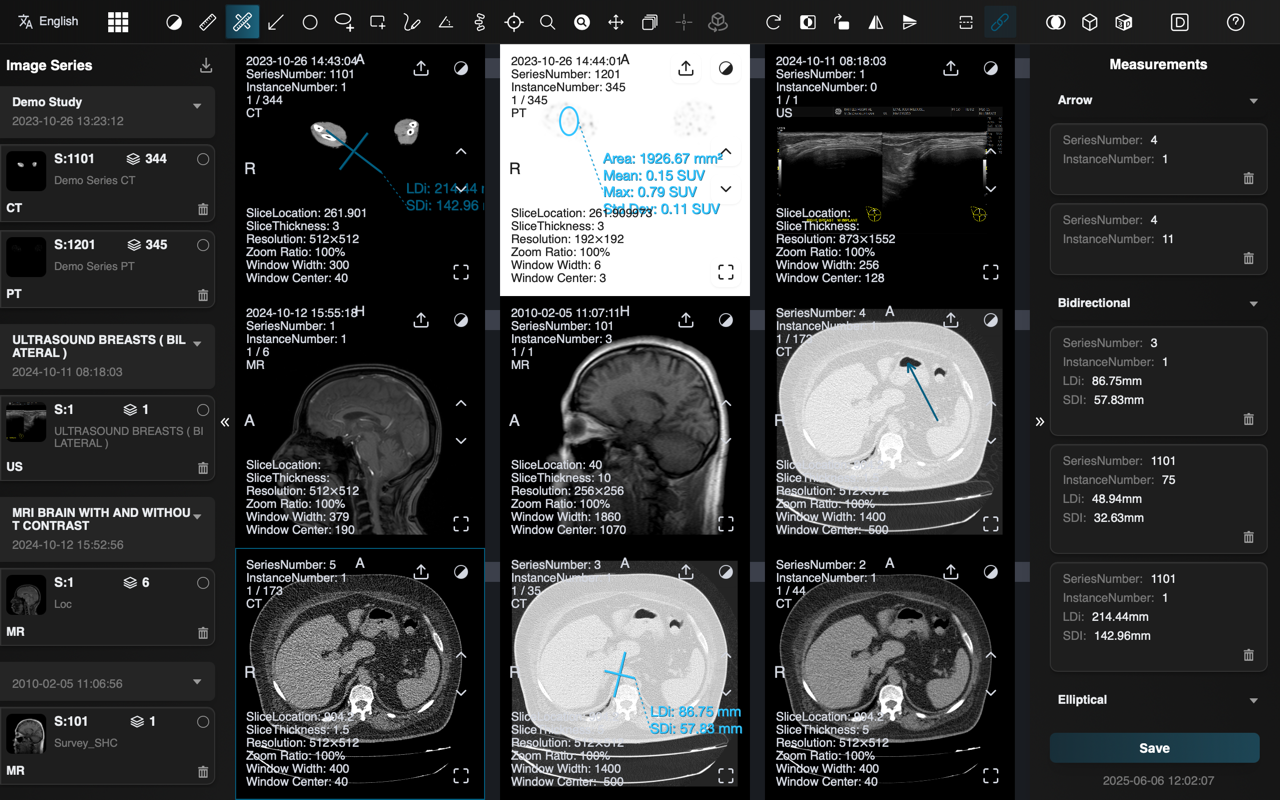Open the Help panel
The image size is (1280, 800).
[1235, 21]
